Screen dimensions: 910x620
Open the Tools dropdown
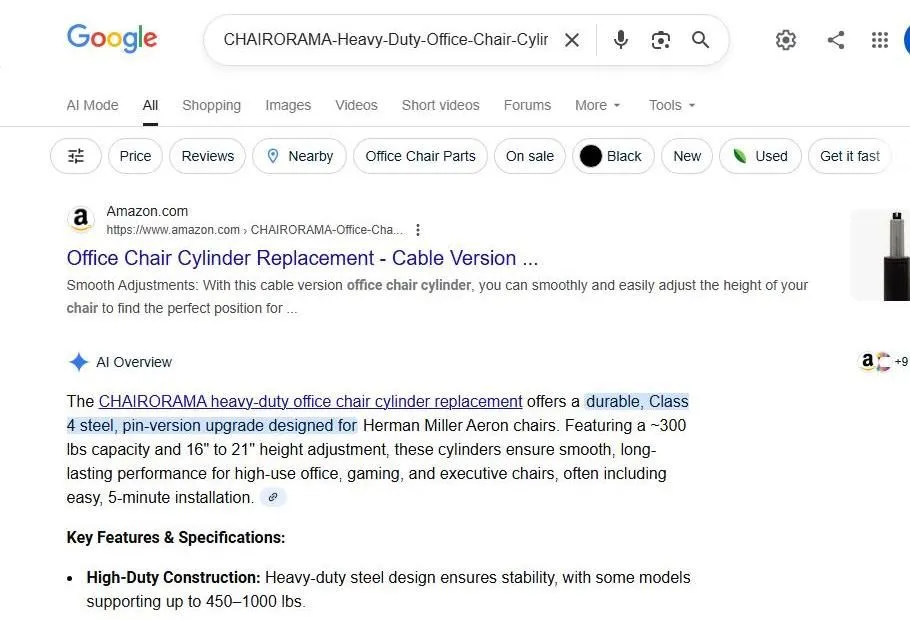point(670,105)
